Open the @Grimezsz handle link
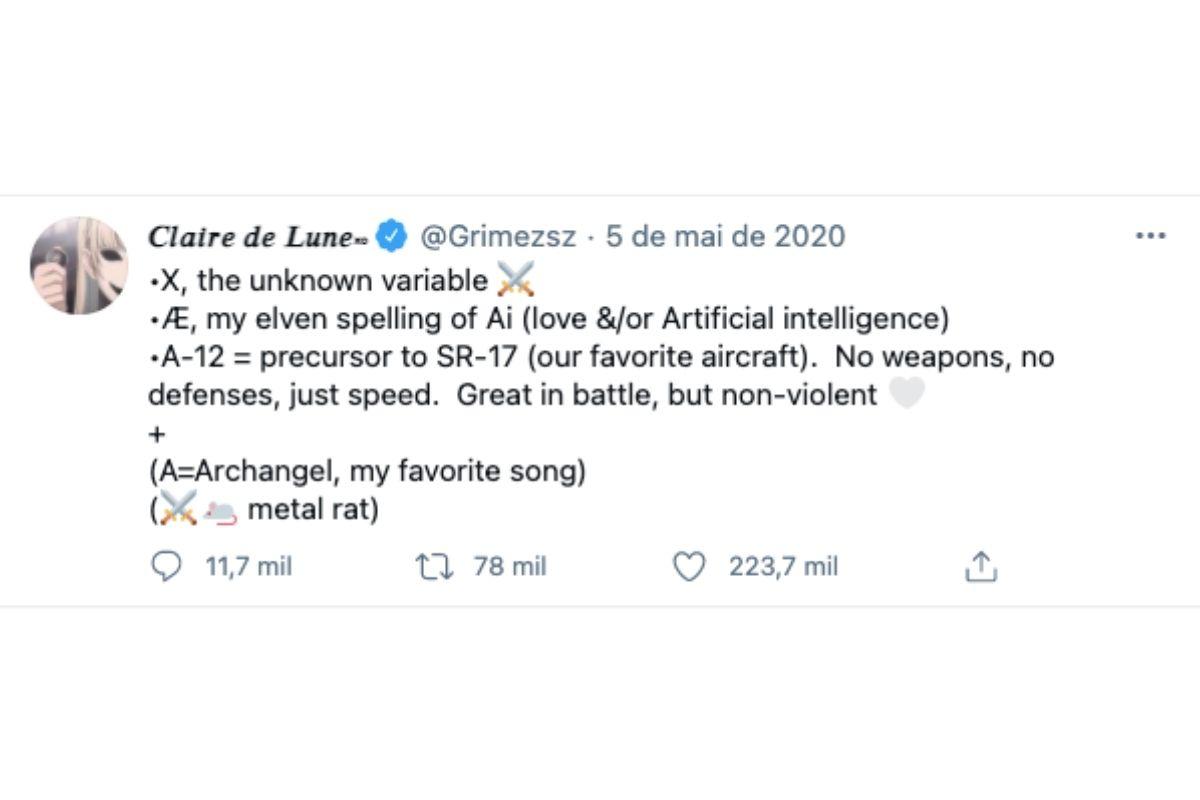 point(497,237)
